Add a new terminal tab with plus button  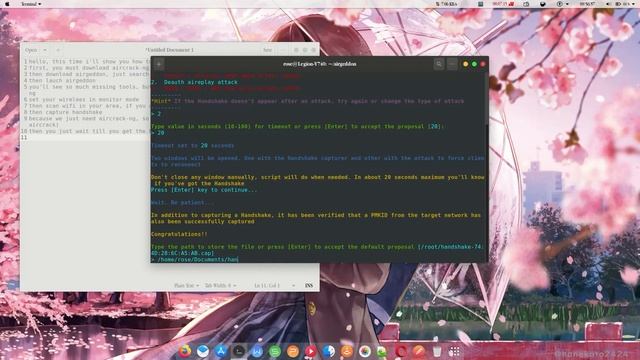pyautogui.click(x=159, y=64)
